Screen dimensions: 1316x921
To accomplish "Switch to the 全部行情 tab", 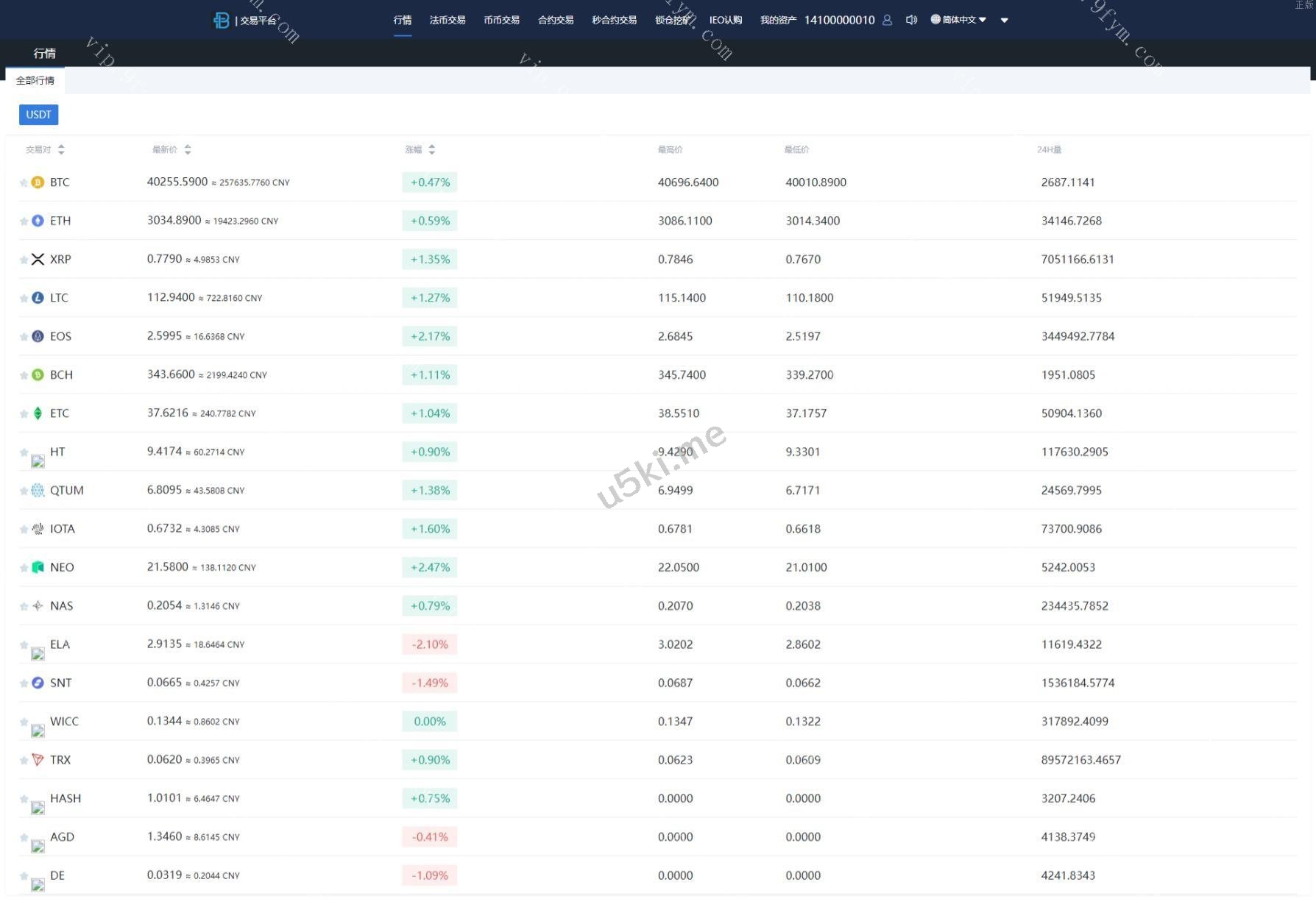I will (35, 80).
